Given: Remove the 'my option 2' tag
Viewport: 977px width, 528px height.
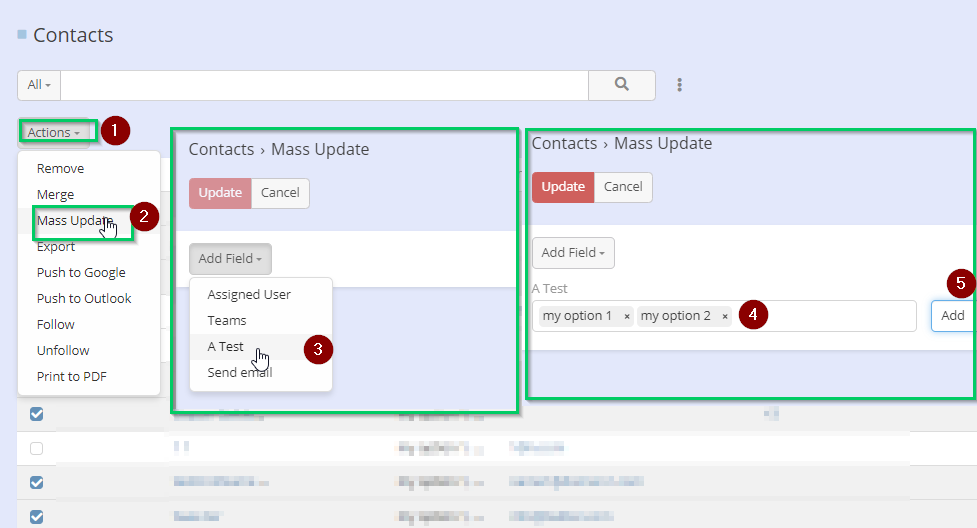Looking at the screenshot, I should 725,316.
